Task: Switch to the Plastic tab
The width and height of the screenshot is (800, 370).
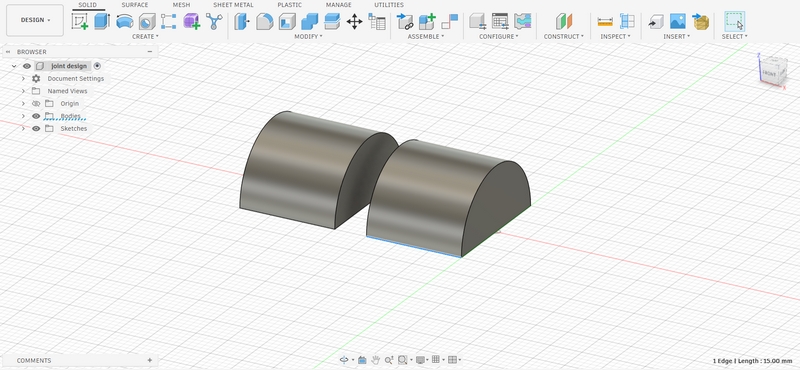Action: 290,5
